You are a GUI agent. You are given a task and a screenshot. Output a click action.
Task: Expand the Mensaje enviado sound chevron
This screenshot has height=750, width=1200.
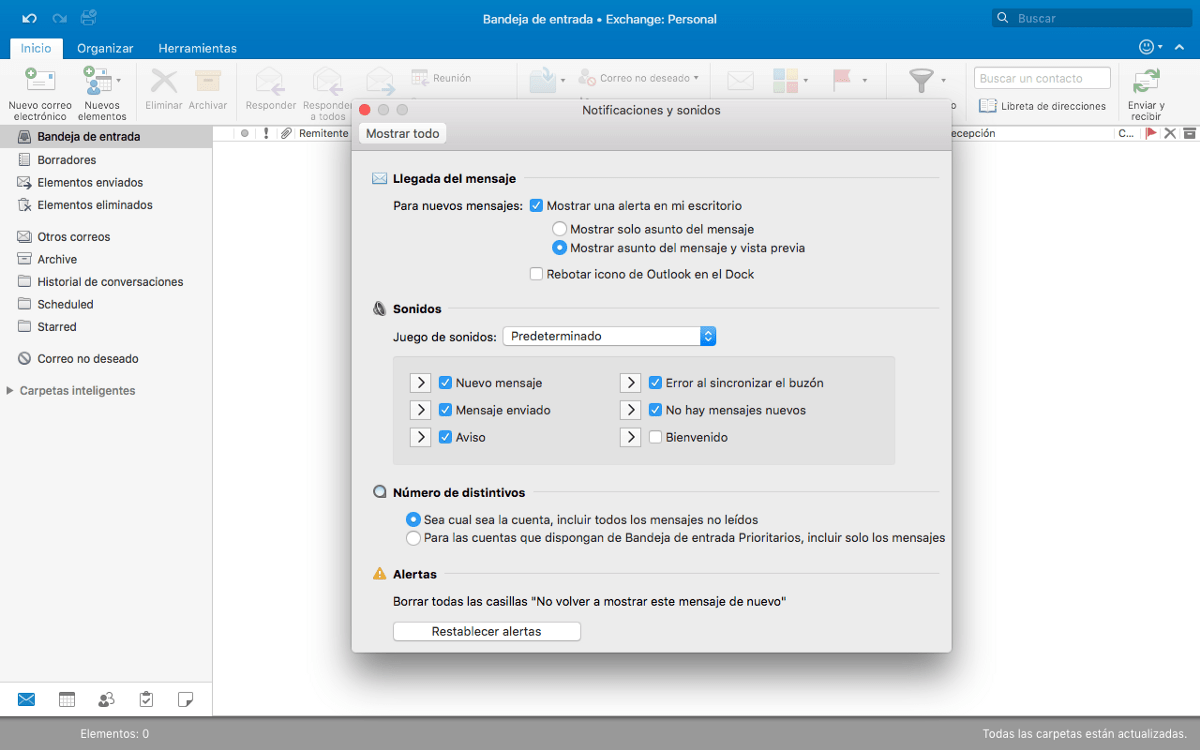(420, 410)
